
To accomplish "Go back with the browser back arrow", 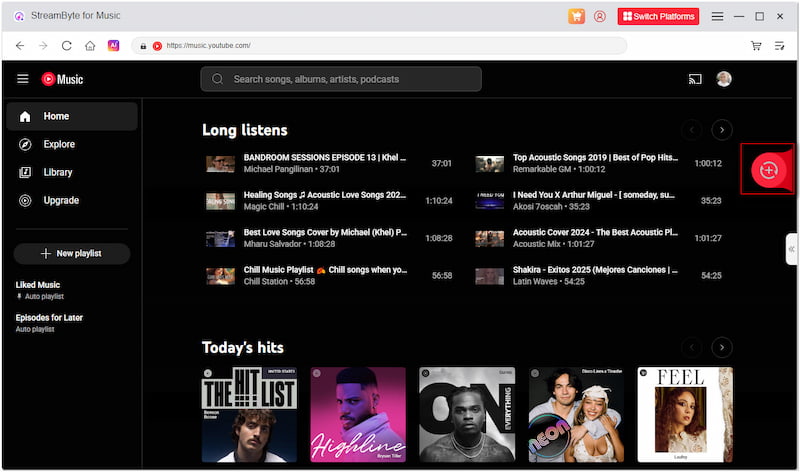I will pos(20,46).
